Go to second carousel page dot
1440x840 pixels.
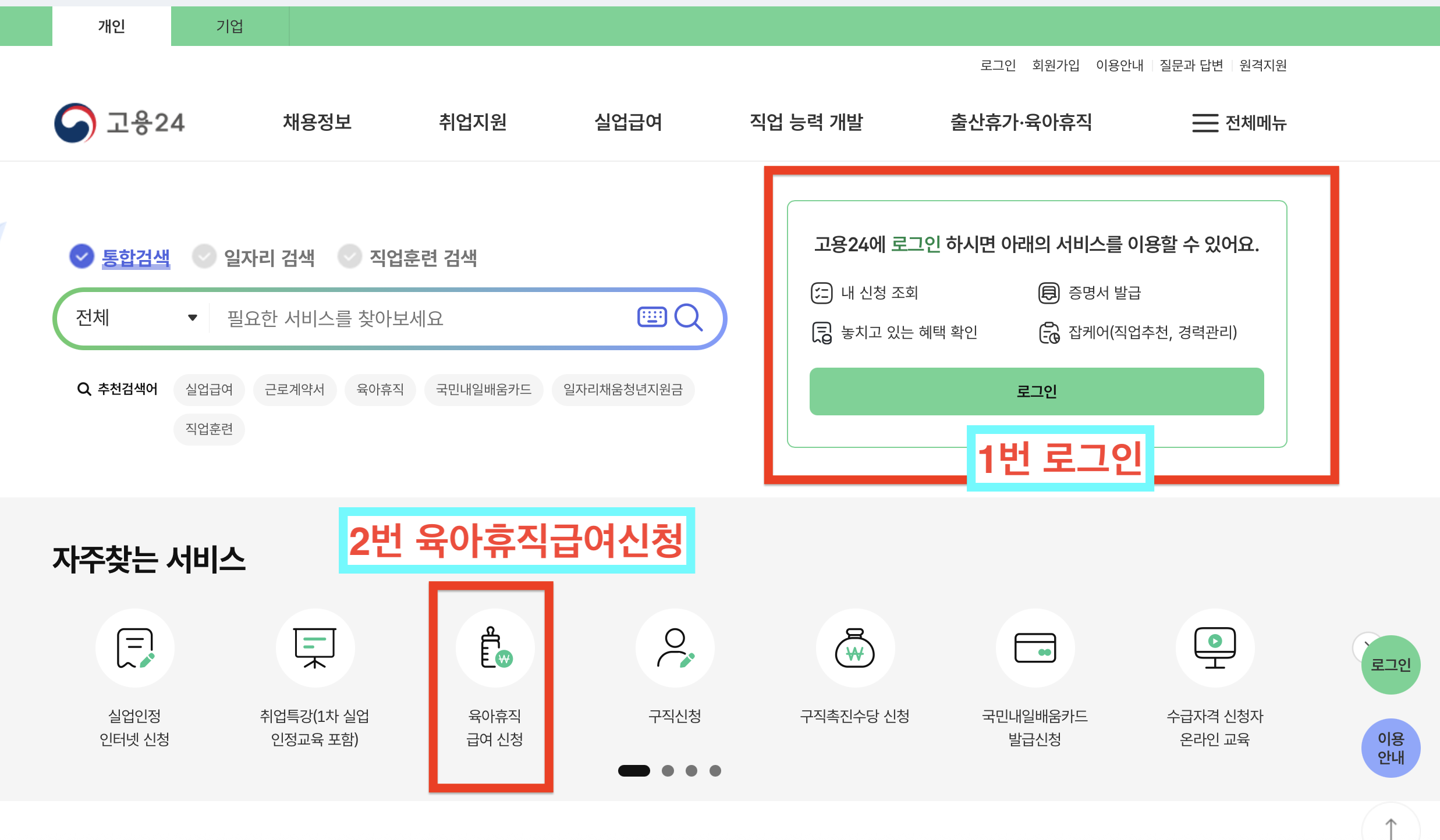[x=668, y=771]
